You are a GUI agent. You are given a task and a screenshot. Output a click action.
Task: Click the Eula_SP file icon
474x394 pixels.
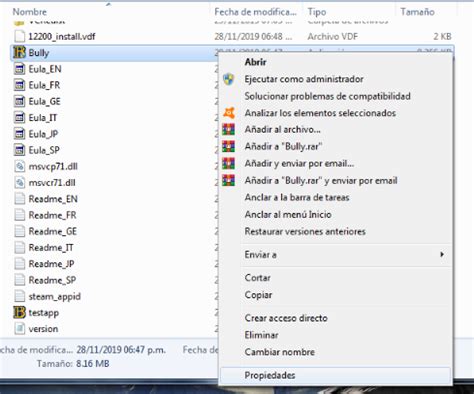[20, 150]
